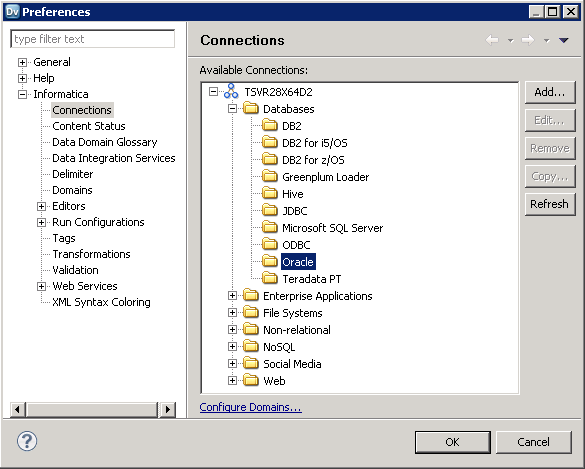
Task: Collapse the Informatica preferences node
Action: pos(22,94)
